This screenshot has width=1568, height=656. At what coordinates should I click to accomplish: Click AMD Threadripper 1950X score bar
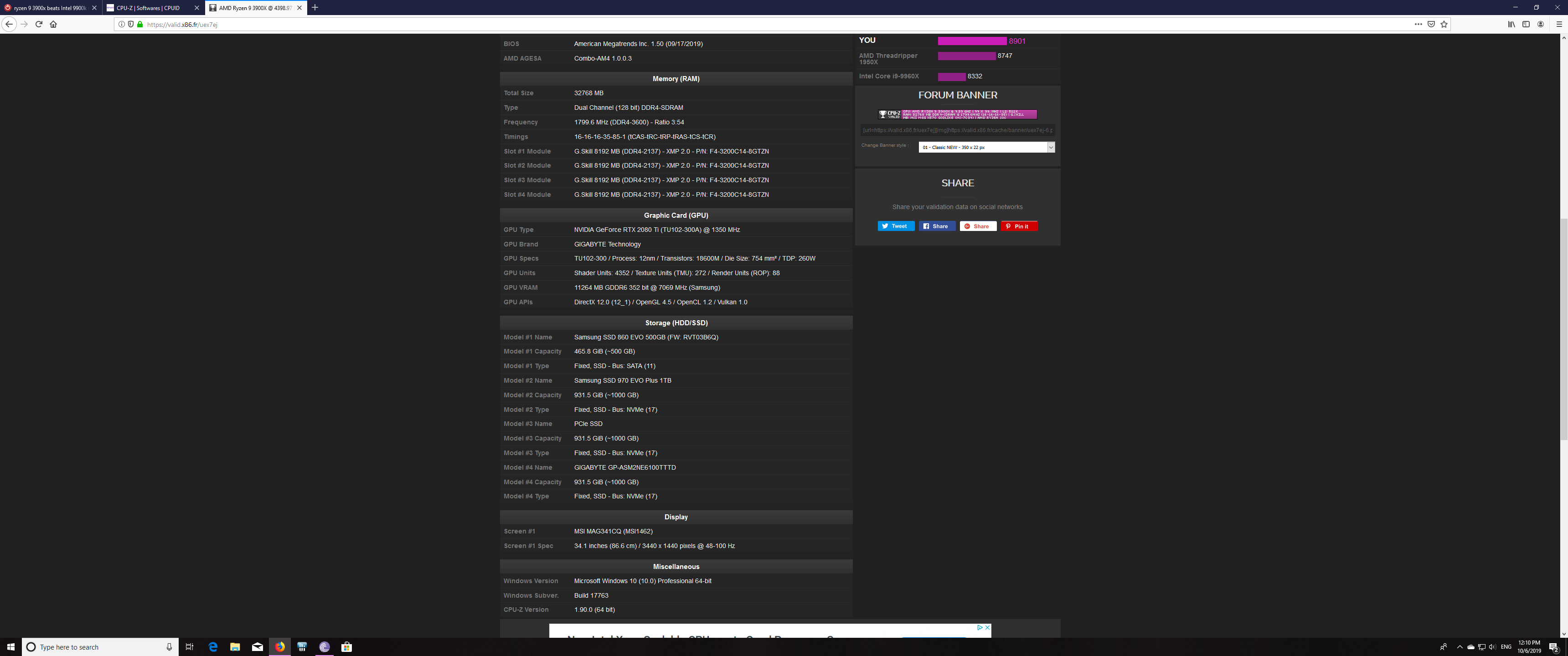[x=967, y=56]
